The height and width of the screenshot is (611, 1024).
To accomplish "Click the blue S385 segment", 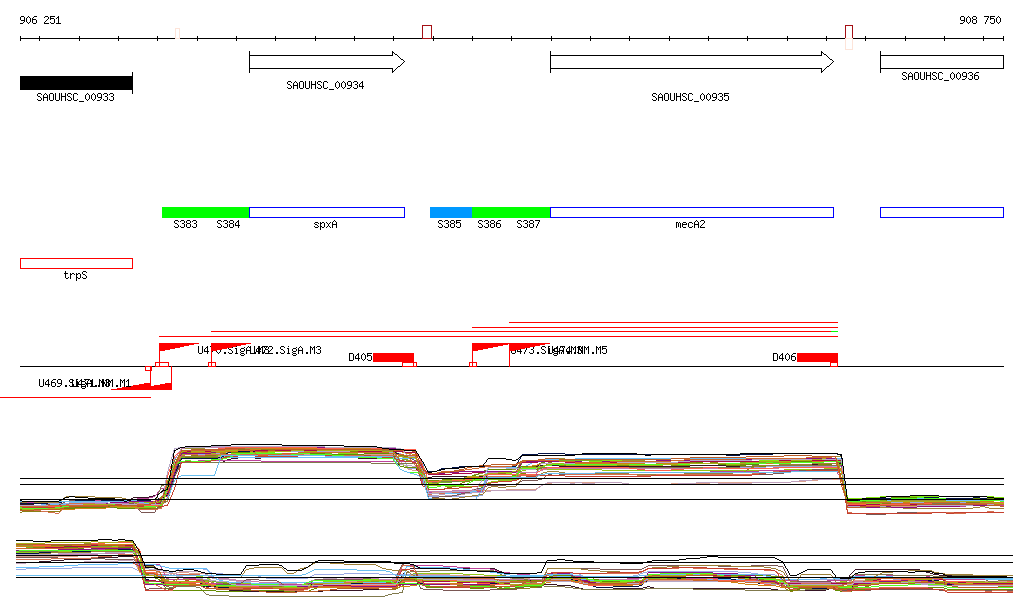I will (x=450, y=212).
